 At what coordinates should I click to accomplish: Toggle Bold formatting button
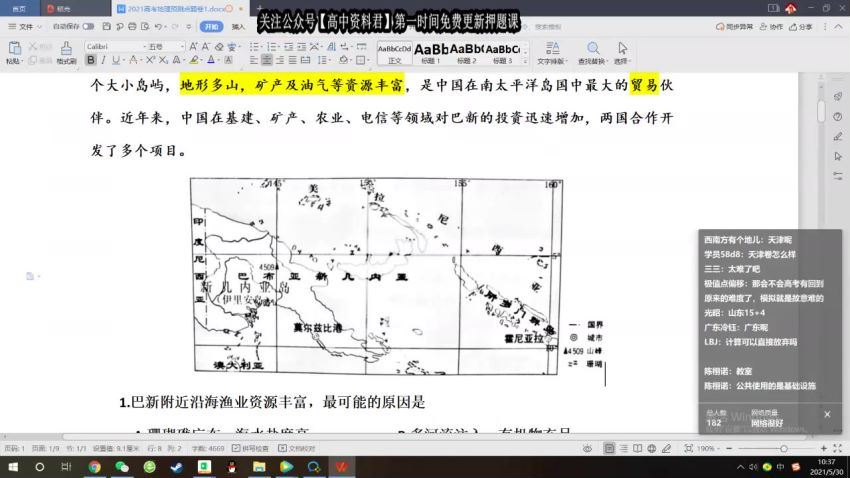click(x=90, y=61)
